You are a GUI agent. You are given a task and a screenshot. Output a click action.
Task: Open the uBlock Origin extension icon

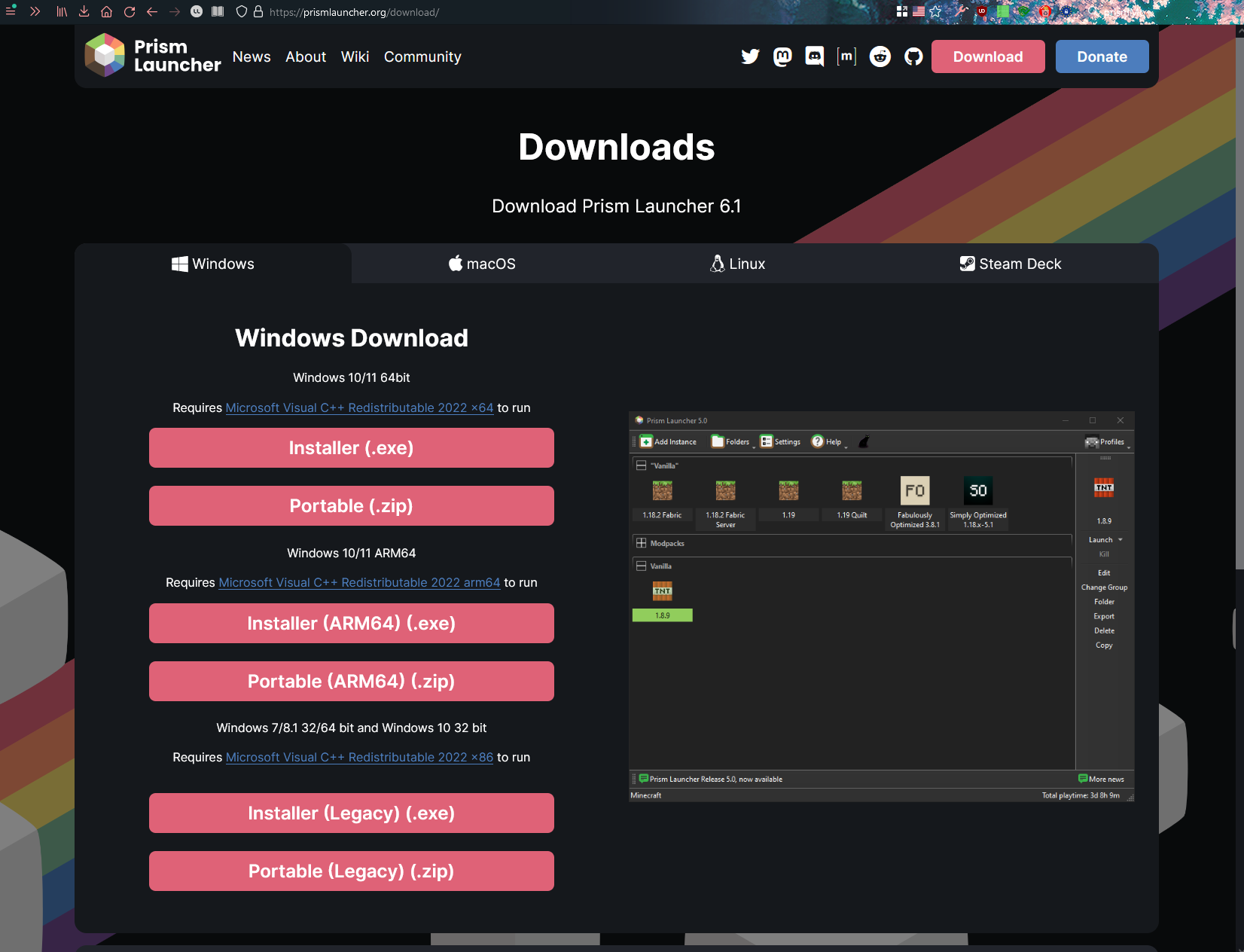(x=982, y=11)
